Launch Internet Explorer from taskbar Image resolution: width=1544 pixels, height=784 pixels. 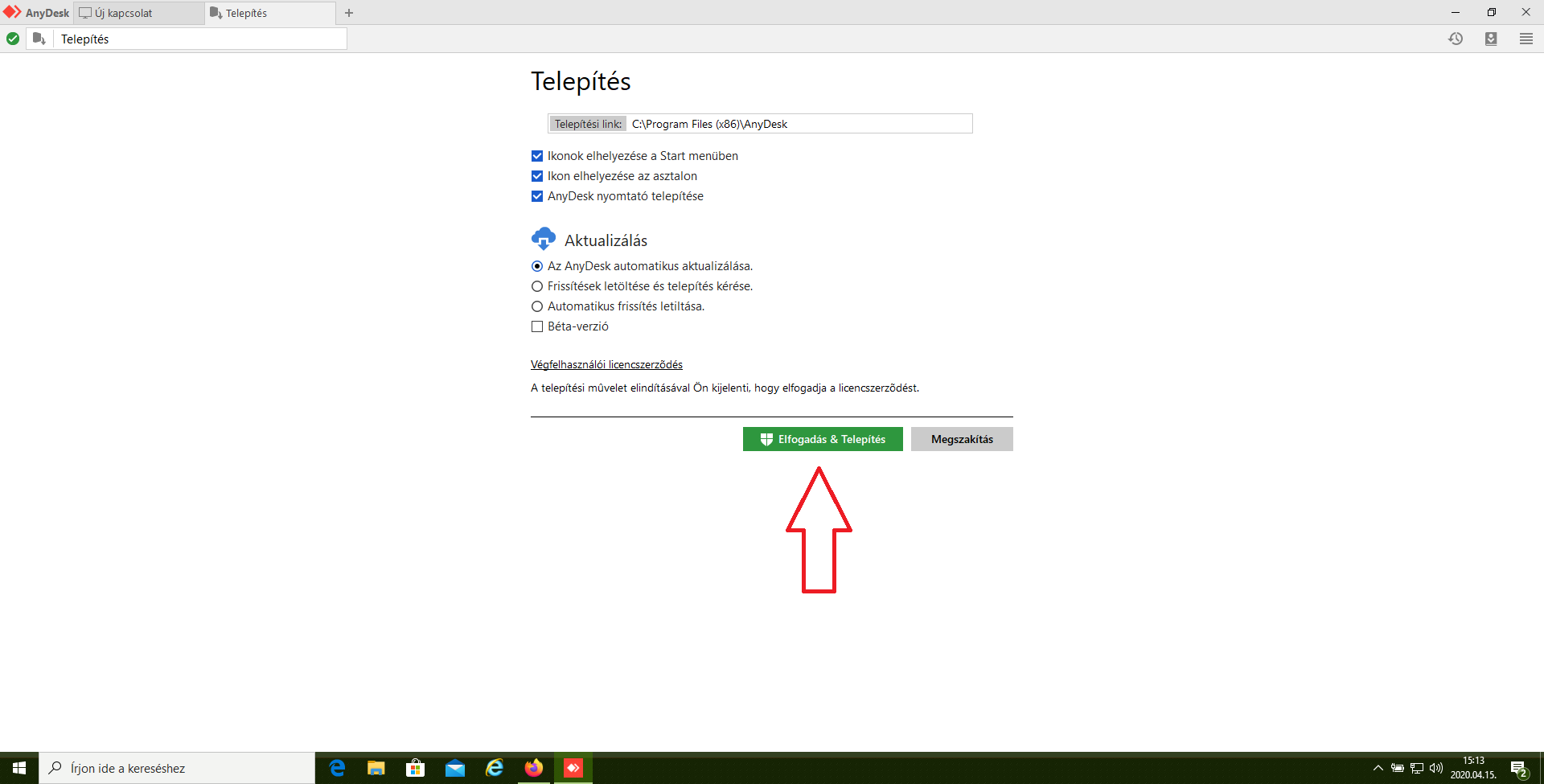click(495, 768)
